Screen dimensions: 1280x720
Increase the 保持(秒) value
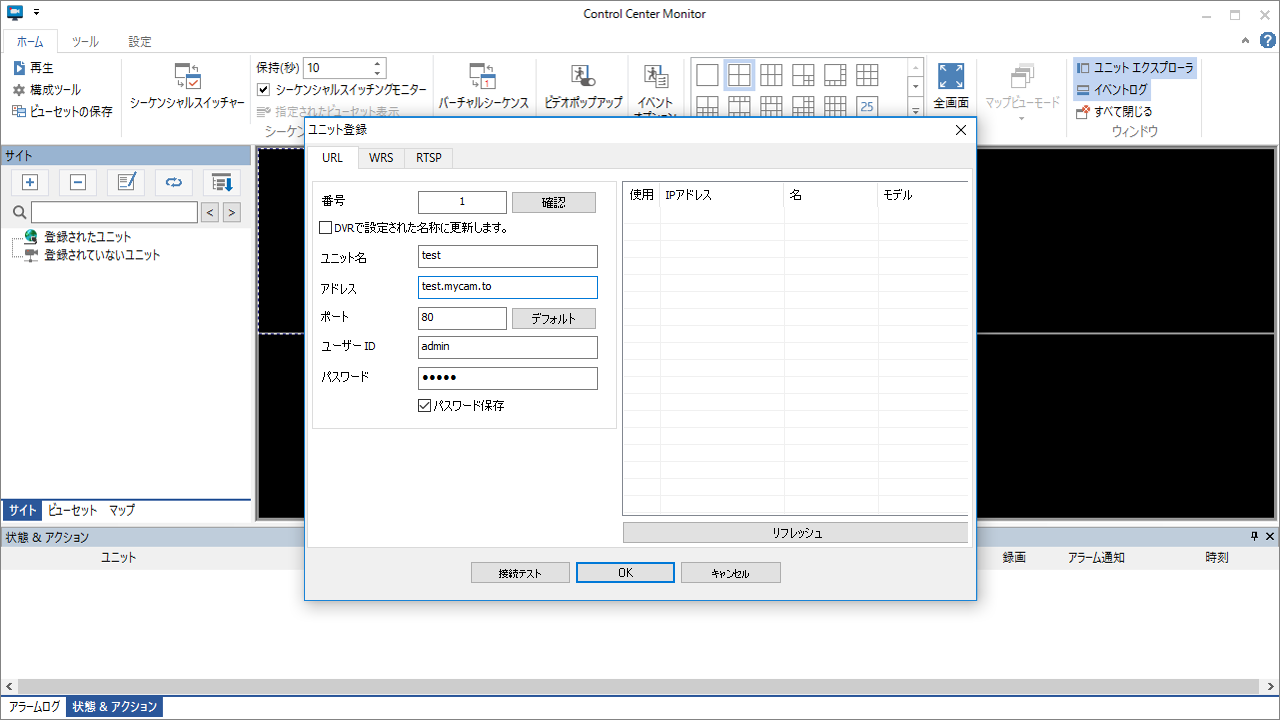pos(378,64)
